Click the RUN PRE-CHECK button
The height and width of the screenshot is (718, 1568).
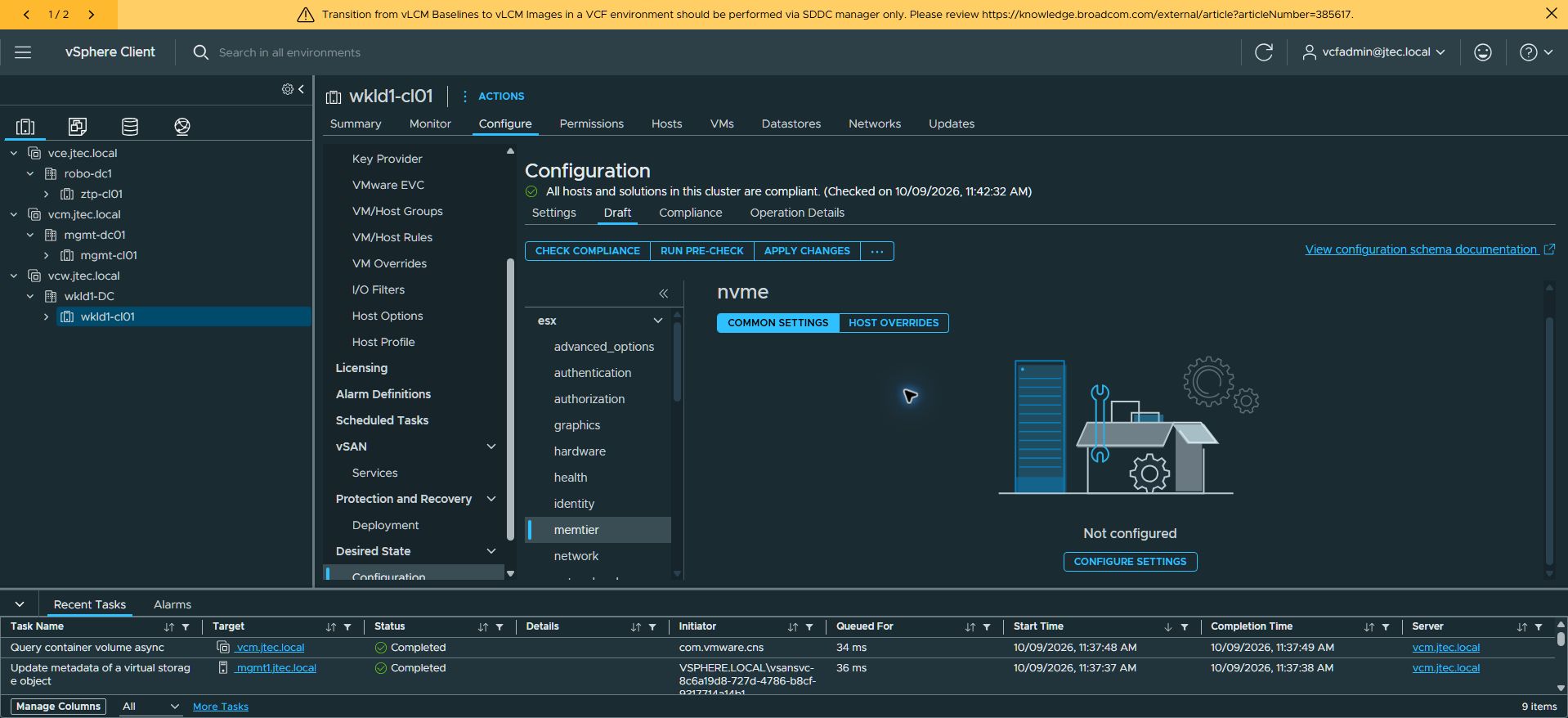[702, 251]
